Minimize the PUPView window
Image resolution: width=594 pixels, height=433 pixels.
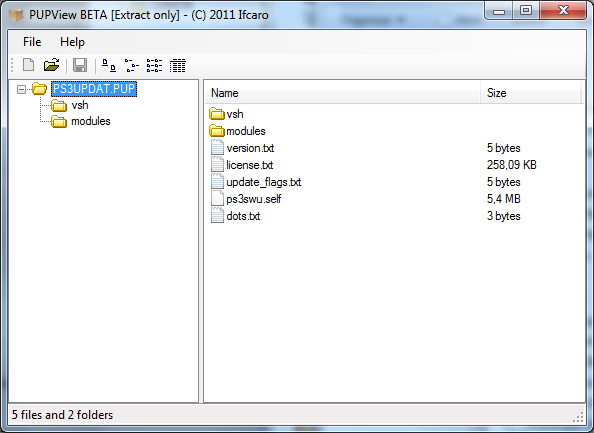(499, 11)
